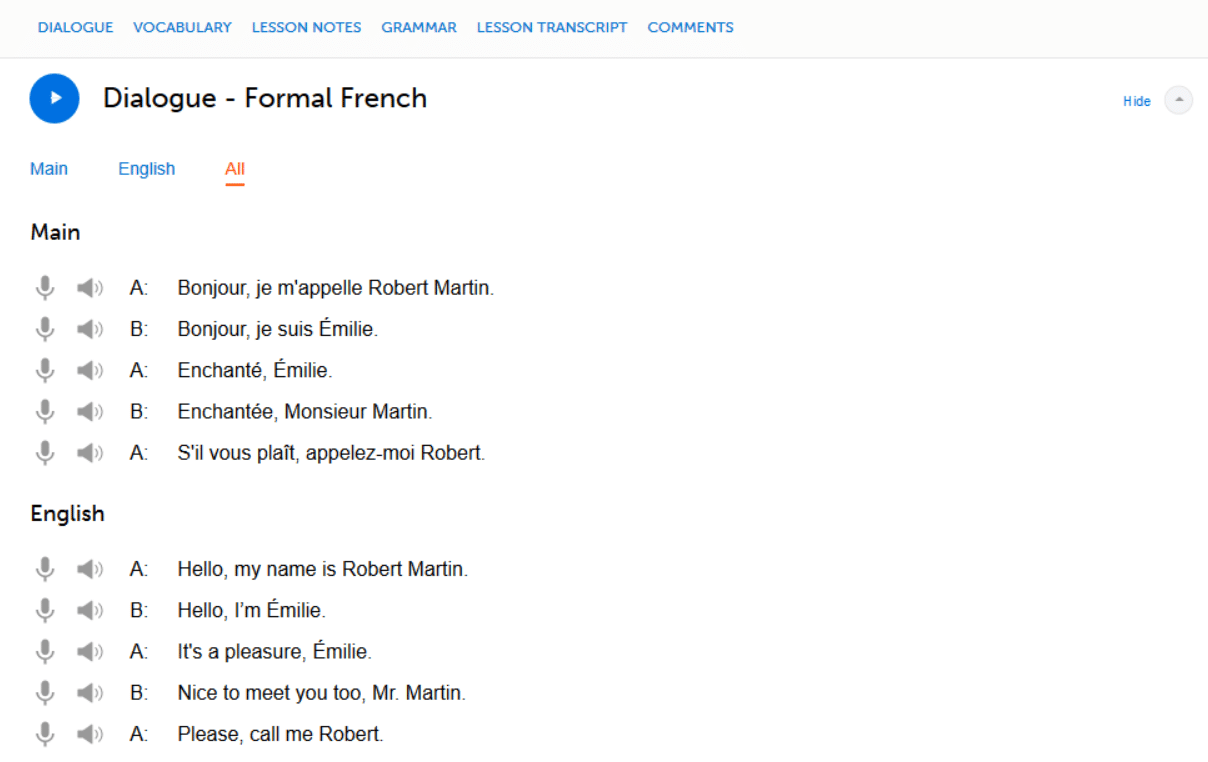
Task: Click the microphone beside "Enchanté, Émilie"
Action: click(44, 370)
